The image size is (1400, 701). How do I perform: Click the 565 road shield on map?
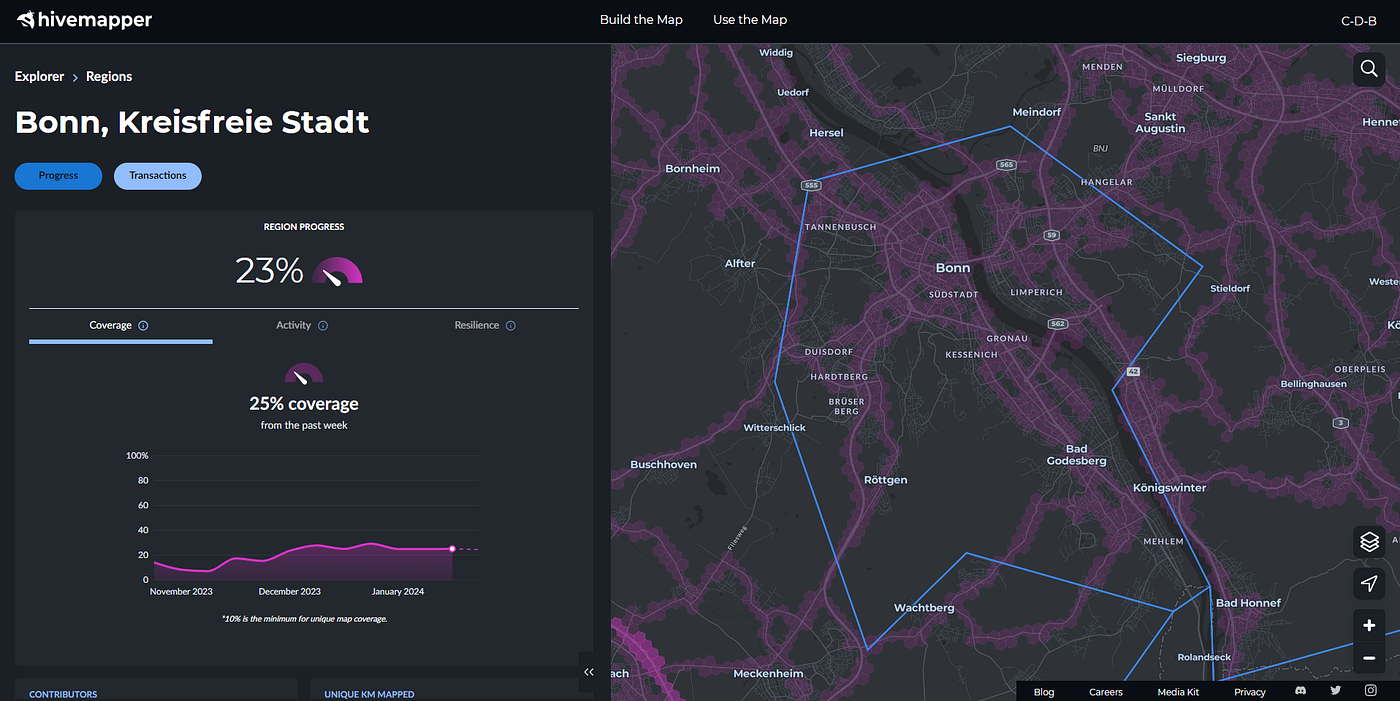click(x=1006, y=164)
